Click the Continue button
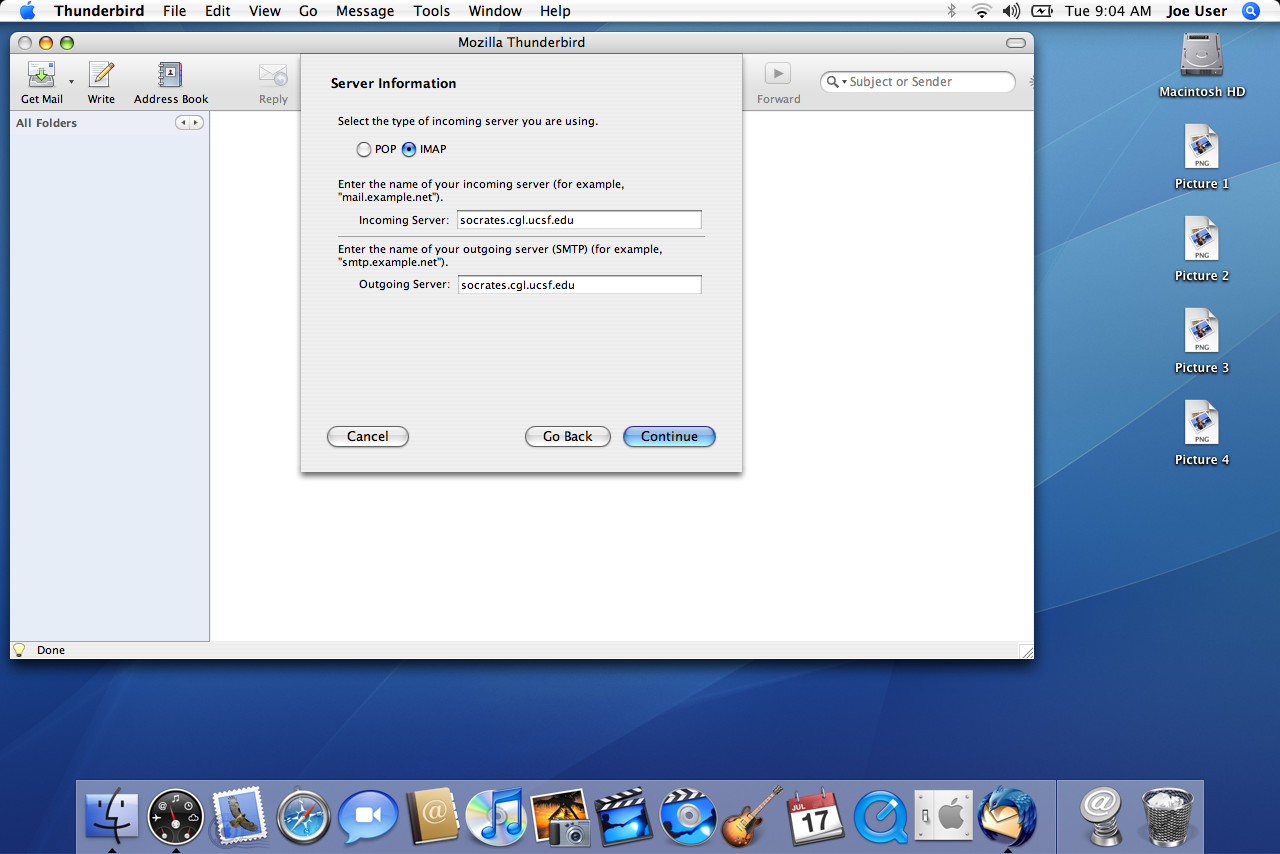This screenshot has height=854, width=1280. point(669,436)
